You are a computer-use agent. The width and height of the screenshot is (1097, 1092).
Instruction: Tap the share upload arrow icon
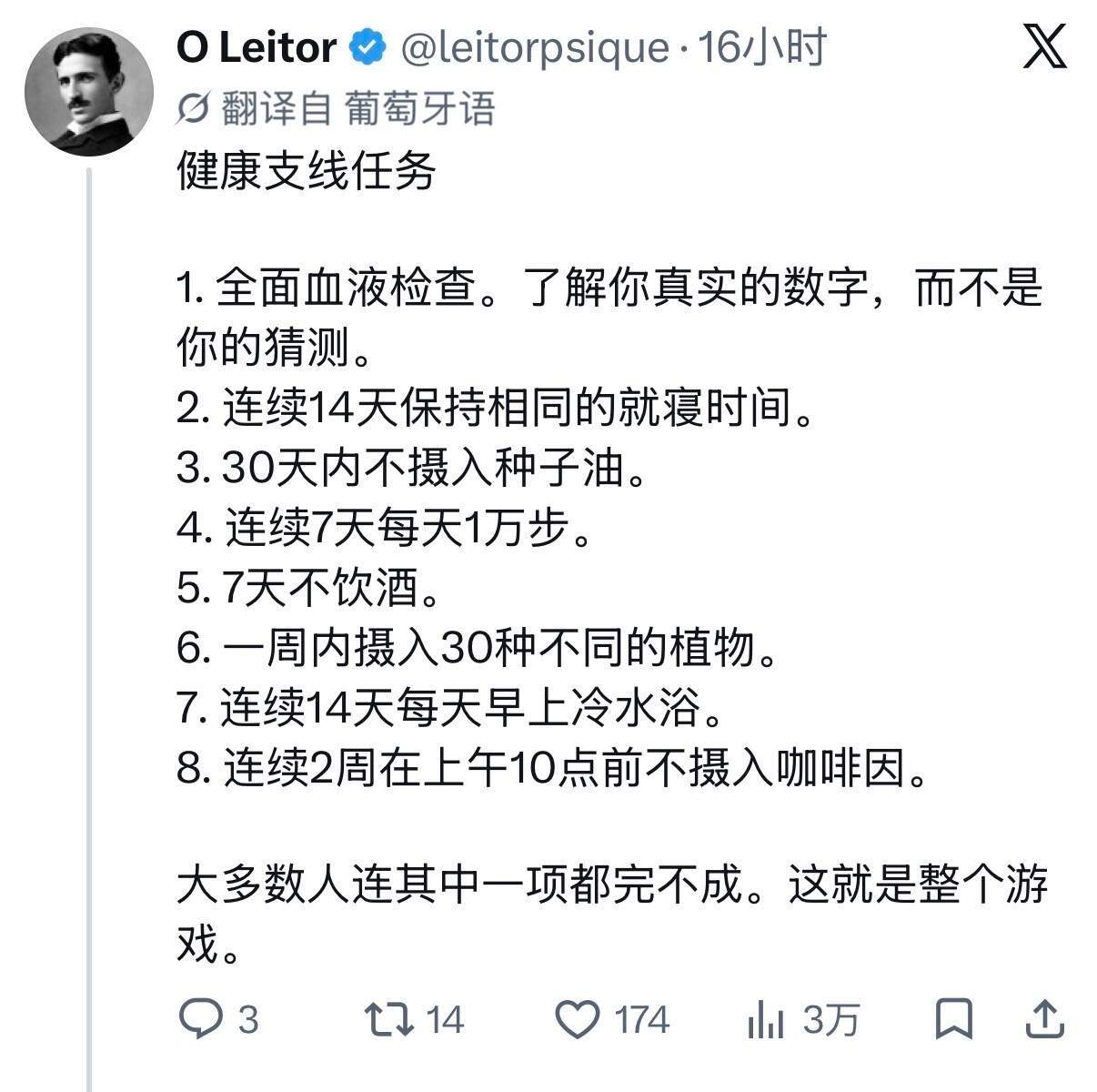(1045, 1019)
